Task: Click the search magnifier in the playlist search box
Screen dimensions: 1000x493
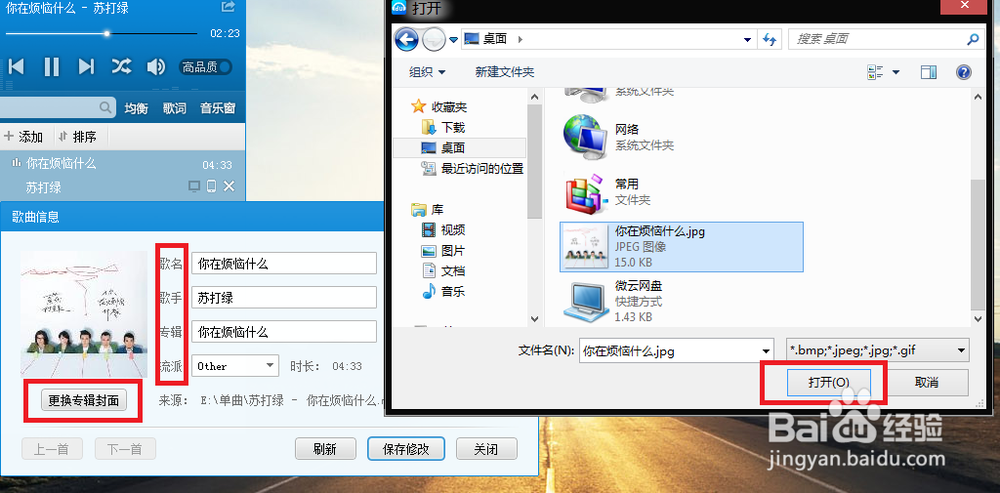Action: click(x=105, y=107)
